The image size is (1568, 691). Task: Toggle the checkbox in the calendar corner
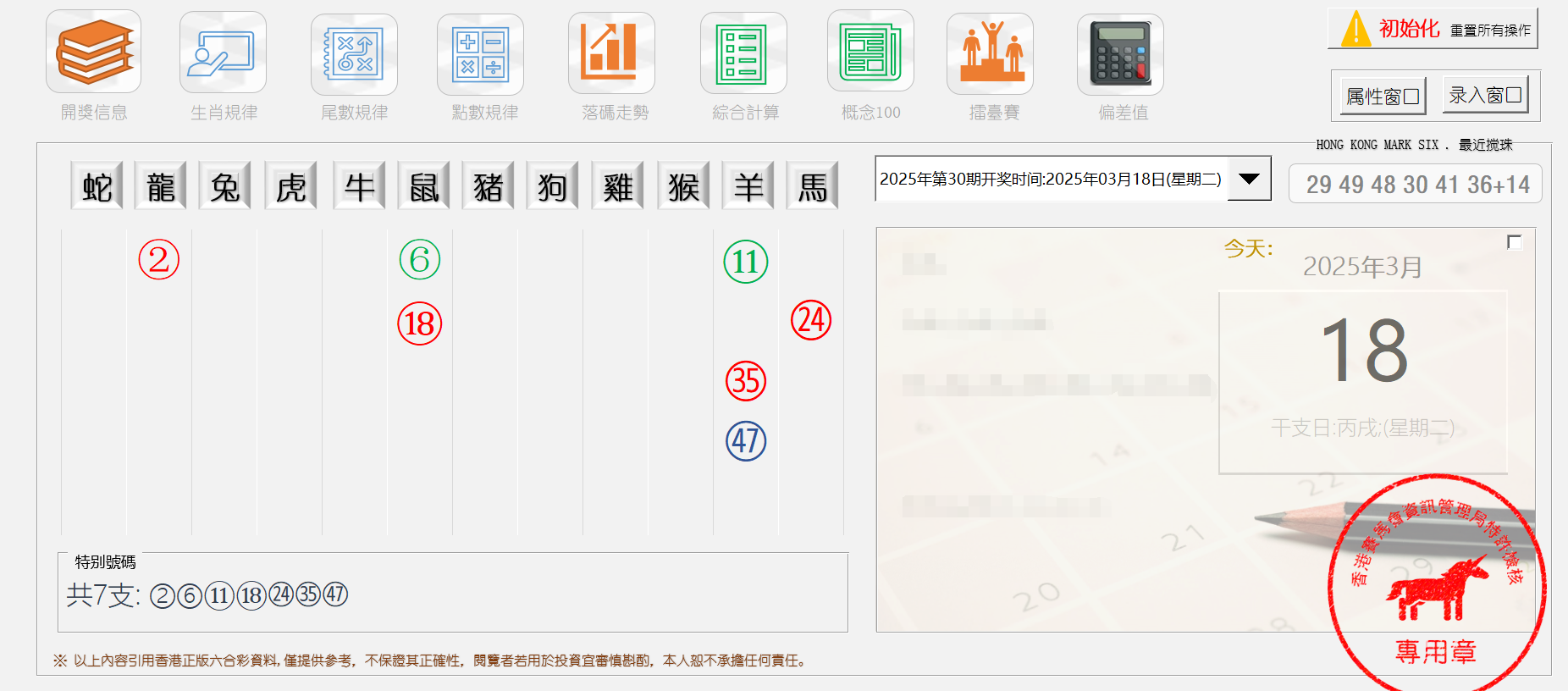tap(1515, 242)
